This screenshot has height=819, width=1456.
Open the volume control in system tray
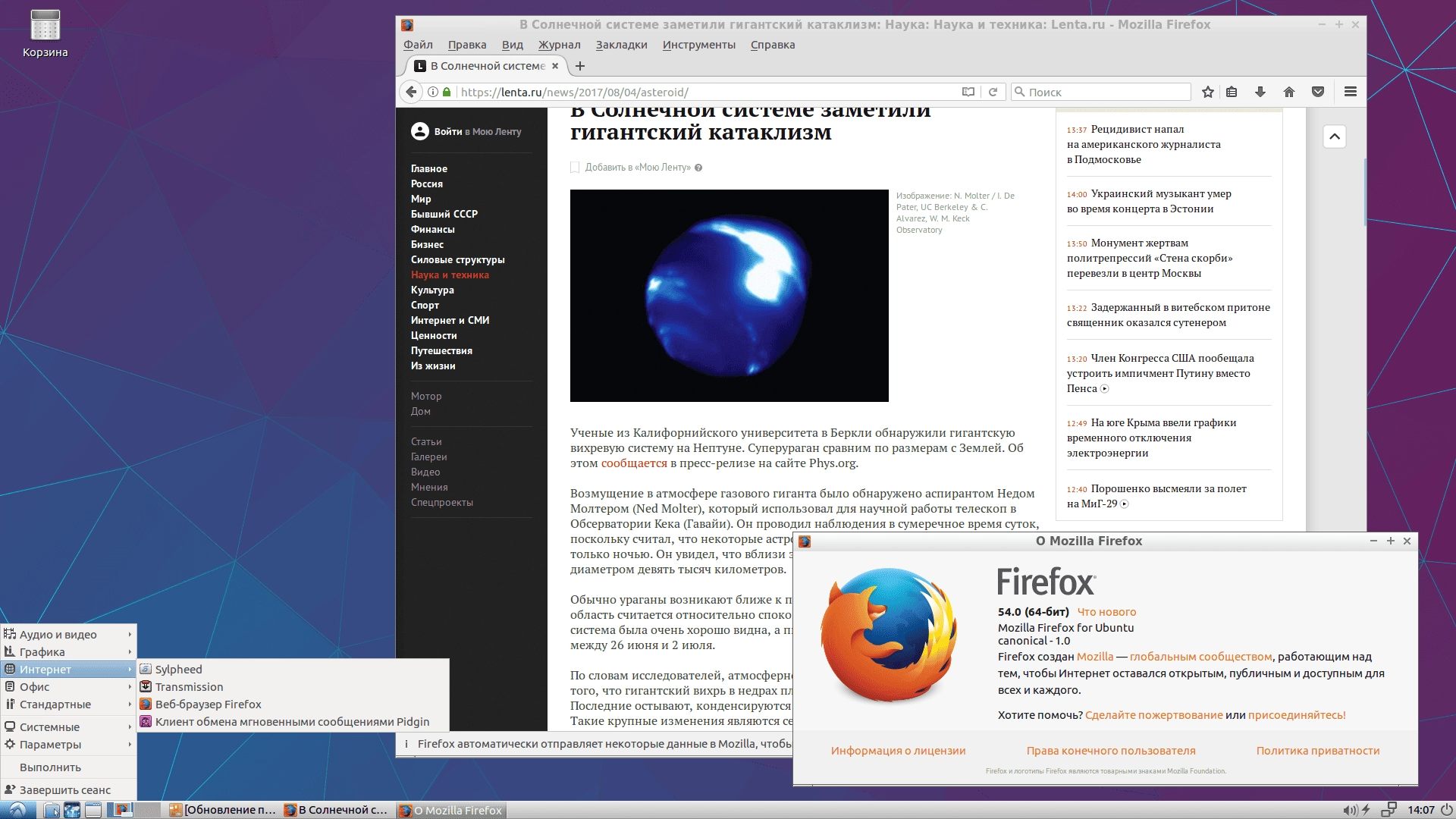point(1350,810)
